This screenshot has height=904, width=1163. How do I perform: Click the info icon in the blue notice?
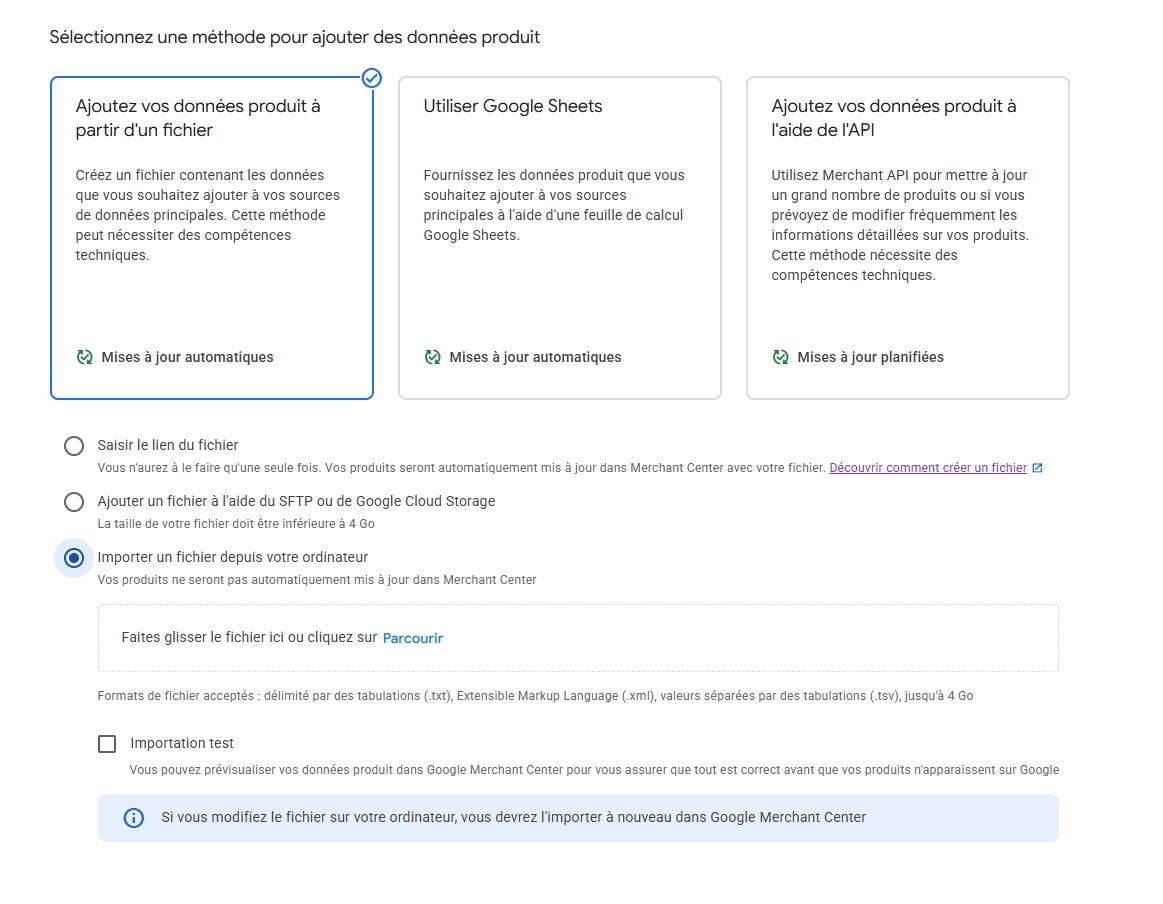tap(133, 818)
